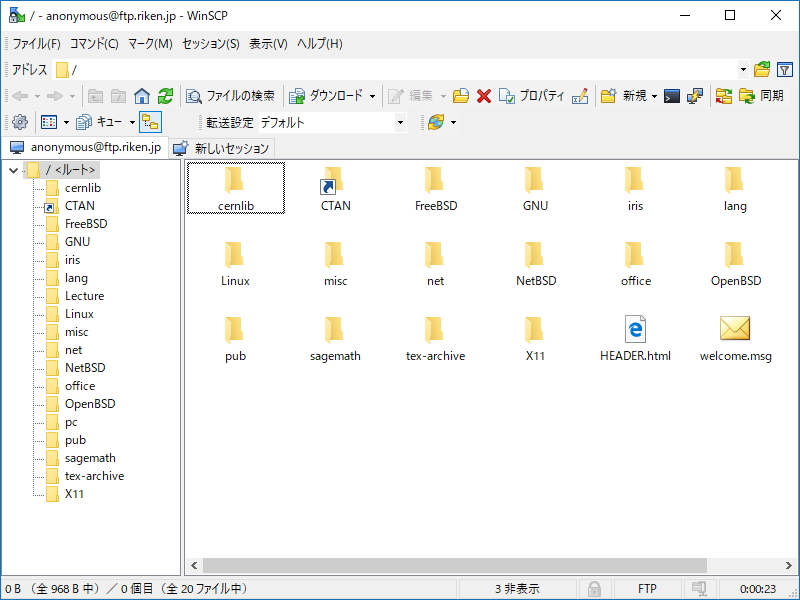Click the Download (ダウンロード) button

[x=326, y=95]
